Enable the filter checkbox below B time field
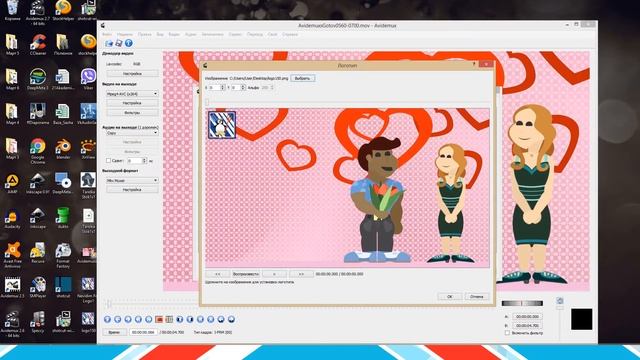This screenshot has height=360, width=640. (507, 333)
